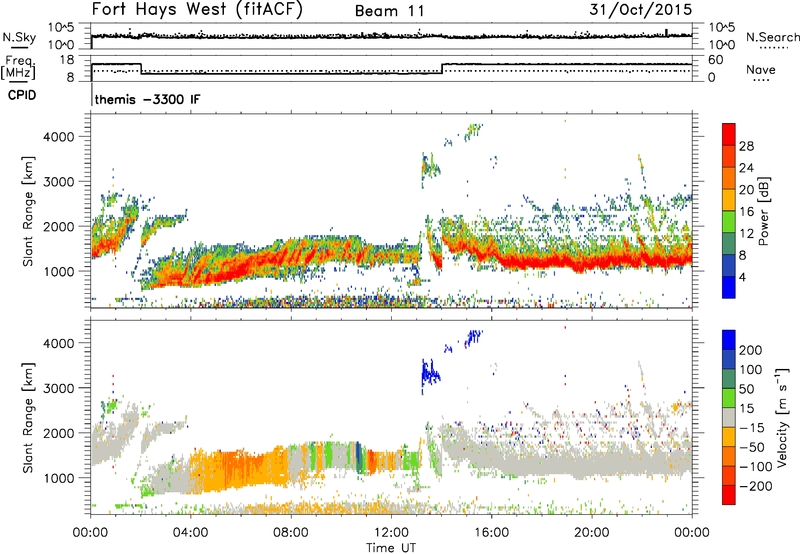Click the '20:00' time axis tick label
This screenshot has width=800, height=554.
pyautogui.click(x=591, y=532)
